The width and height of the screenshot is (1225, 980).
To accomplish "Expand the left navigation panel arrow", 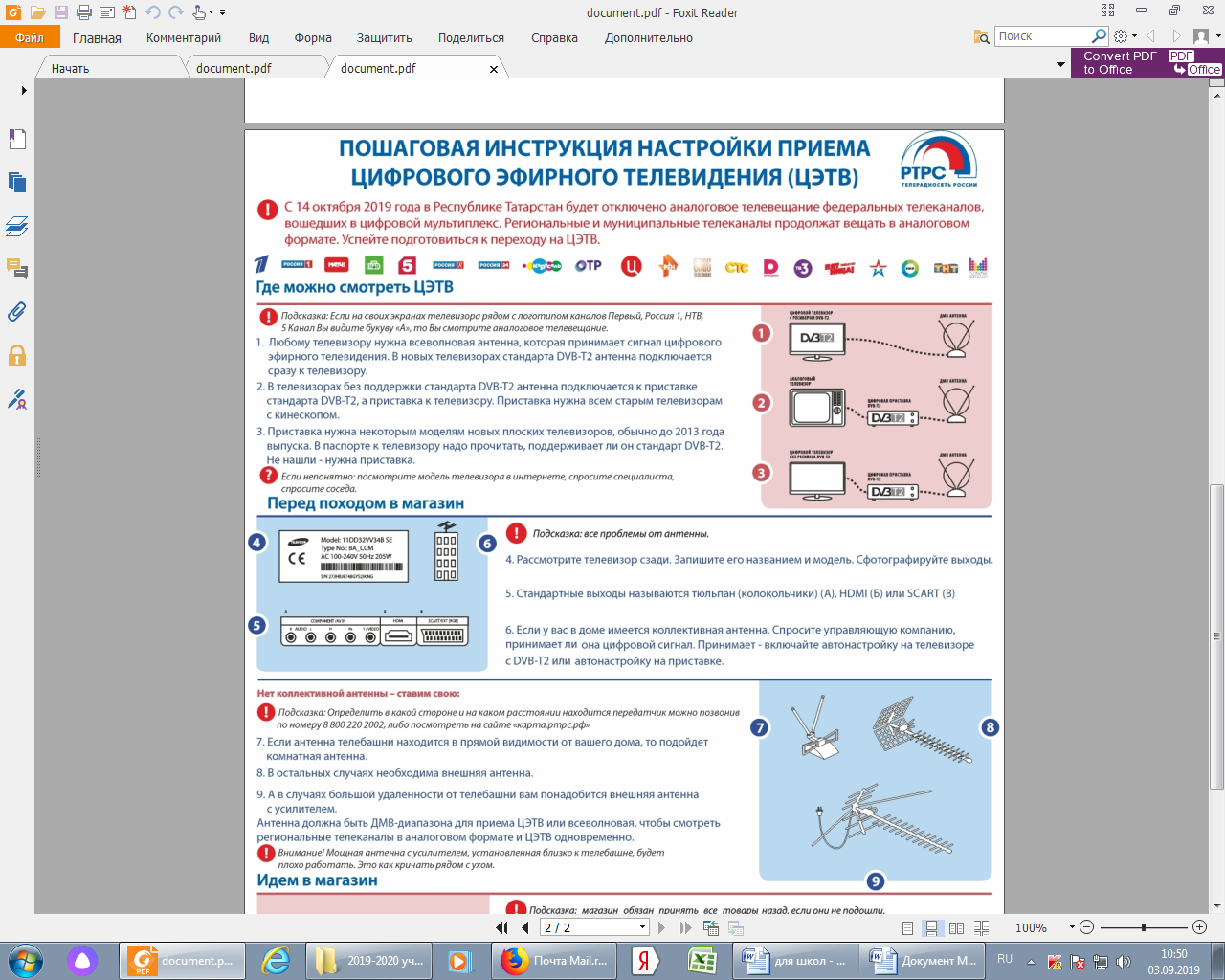I will pos(24,91).
